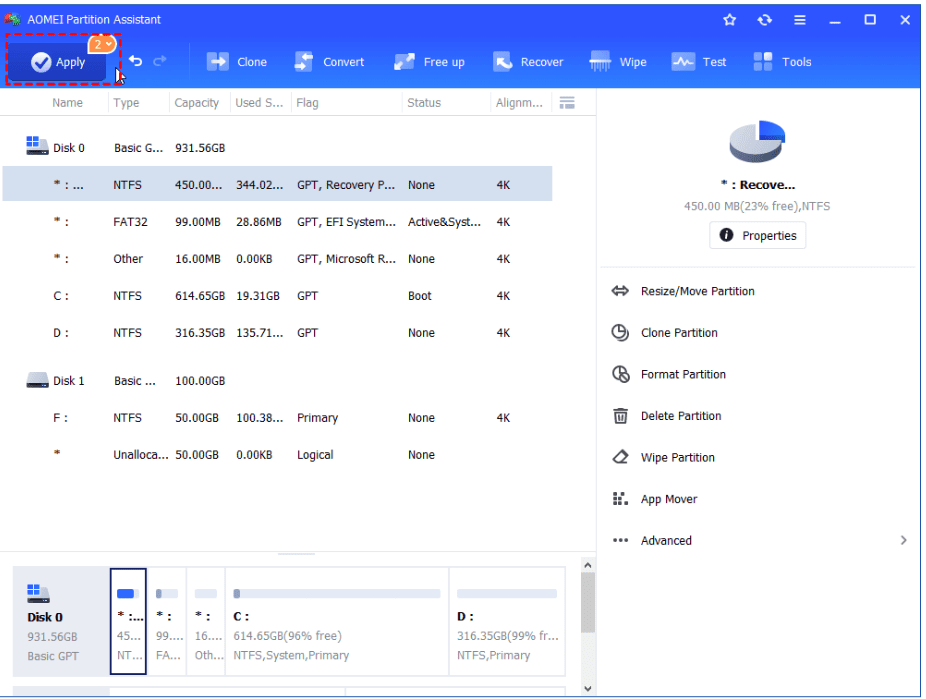Sort by the Capacity column header

197,103
